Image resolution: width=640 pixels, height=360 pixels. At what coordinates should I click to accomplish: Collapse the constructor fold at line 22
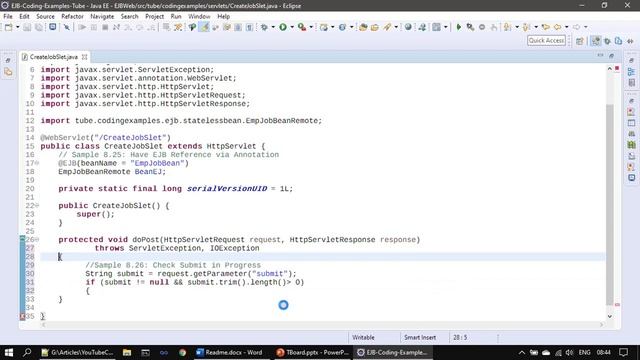pyautogui.click(x=37, y=206)
